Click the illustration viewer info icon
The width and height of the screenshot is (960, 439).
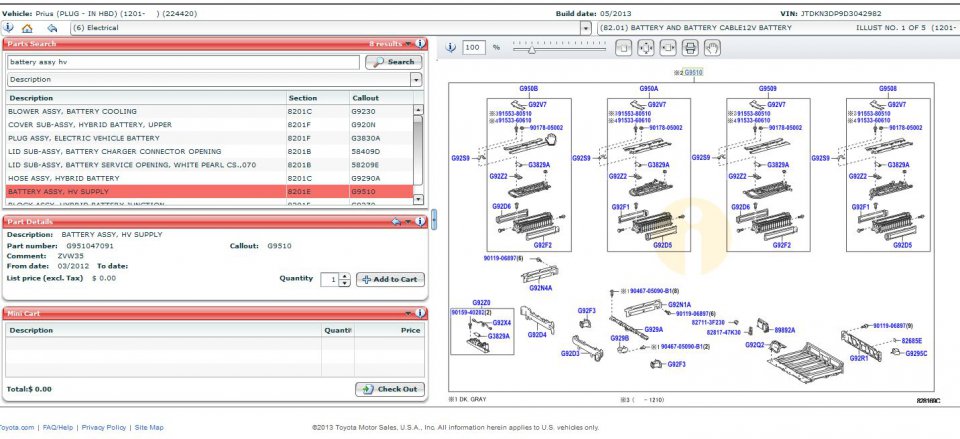click(x=451, y=47)
